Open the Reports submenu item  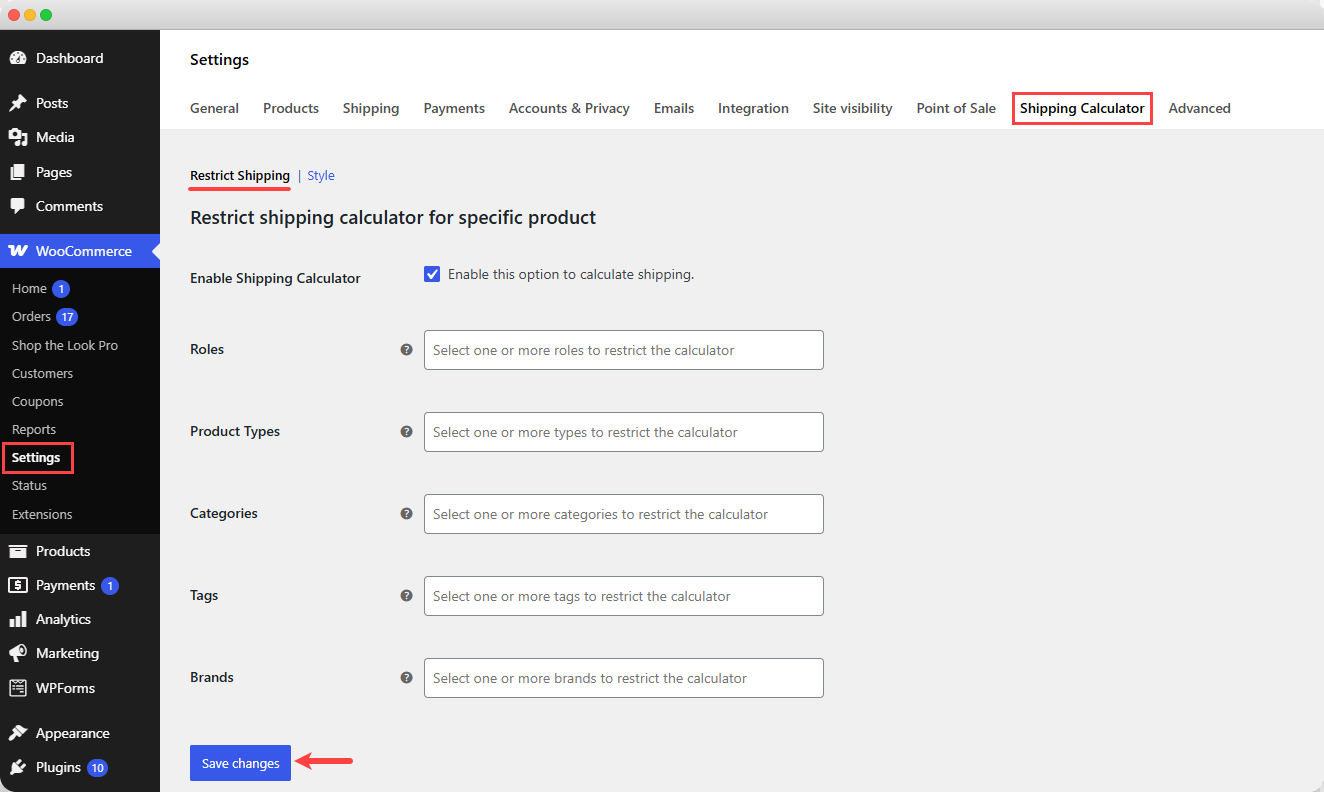pyautogui.click(x=34, y=429)
